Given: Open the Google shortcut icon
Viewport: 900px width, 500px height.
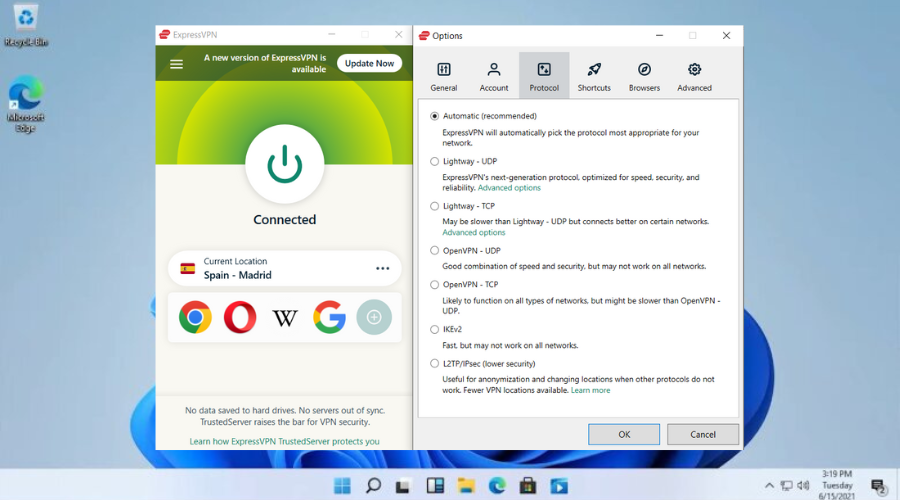Looking at the screenshot, I should point(329,318).
